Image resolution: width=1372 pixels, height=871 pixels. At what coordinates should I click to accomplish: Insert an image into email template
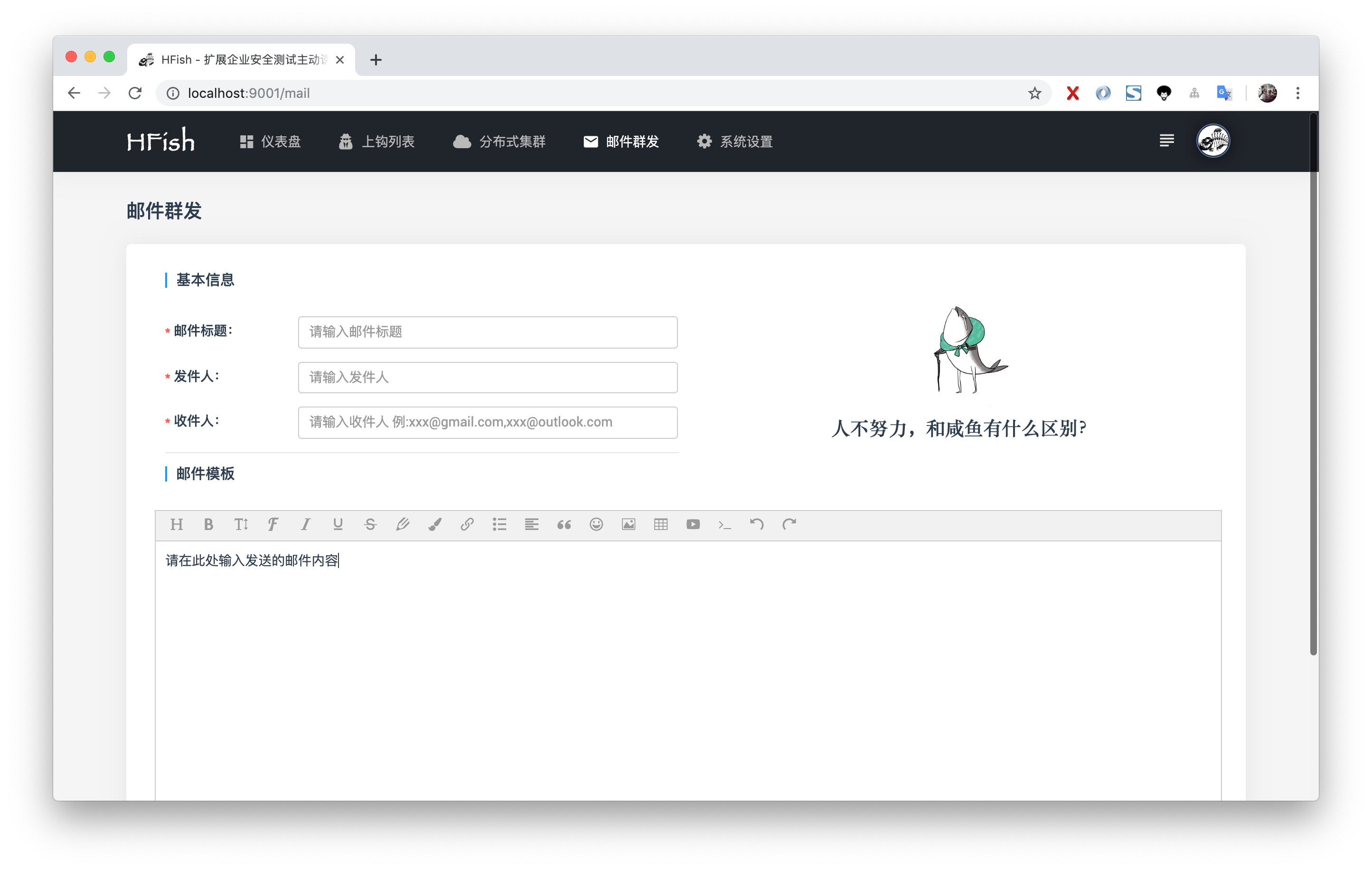tap(629, 524)
